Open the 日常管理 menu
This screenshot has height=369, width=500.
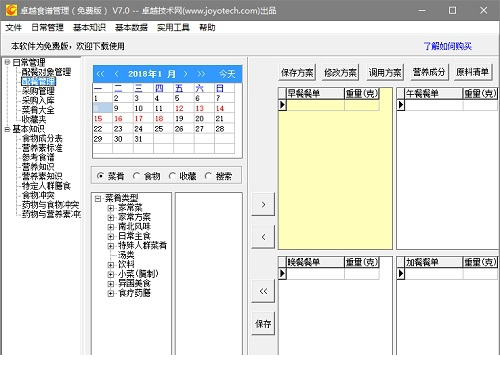[47, 28]
